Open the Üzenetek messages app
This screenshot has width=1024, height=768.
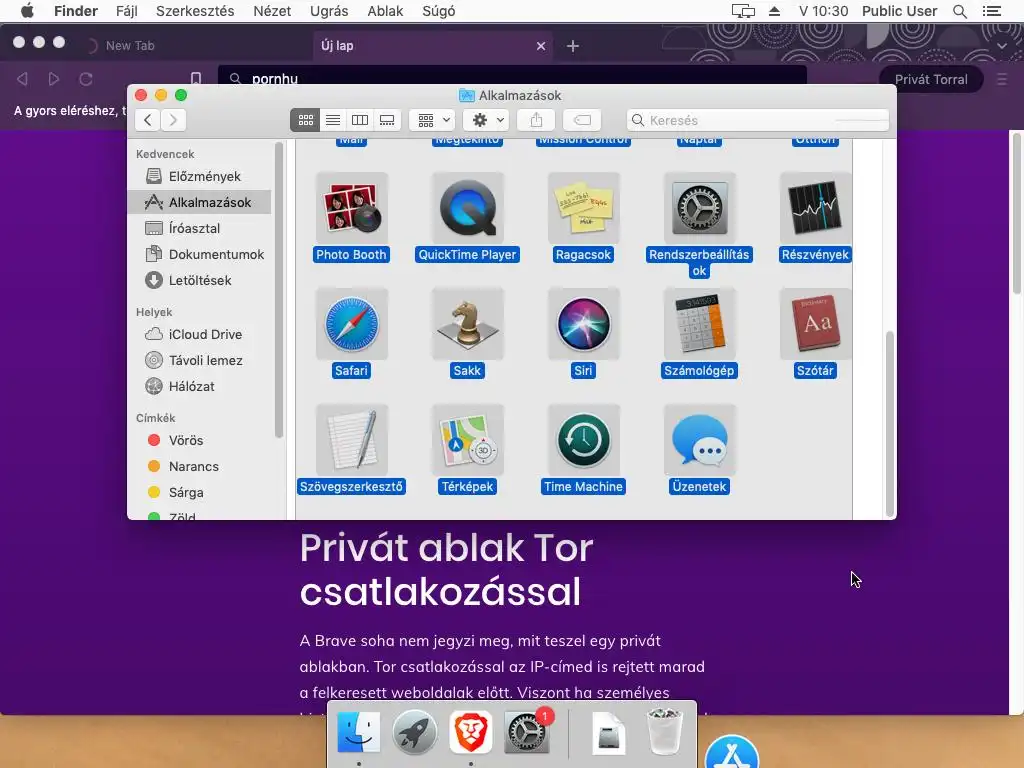tap(699, 440)
